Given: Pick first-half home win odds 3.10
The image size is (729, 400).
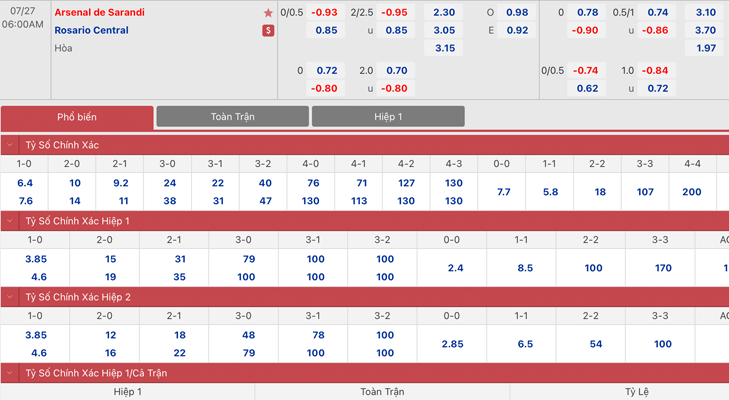Looking at the screenshot, I should click(x=705, y=13).
